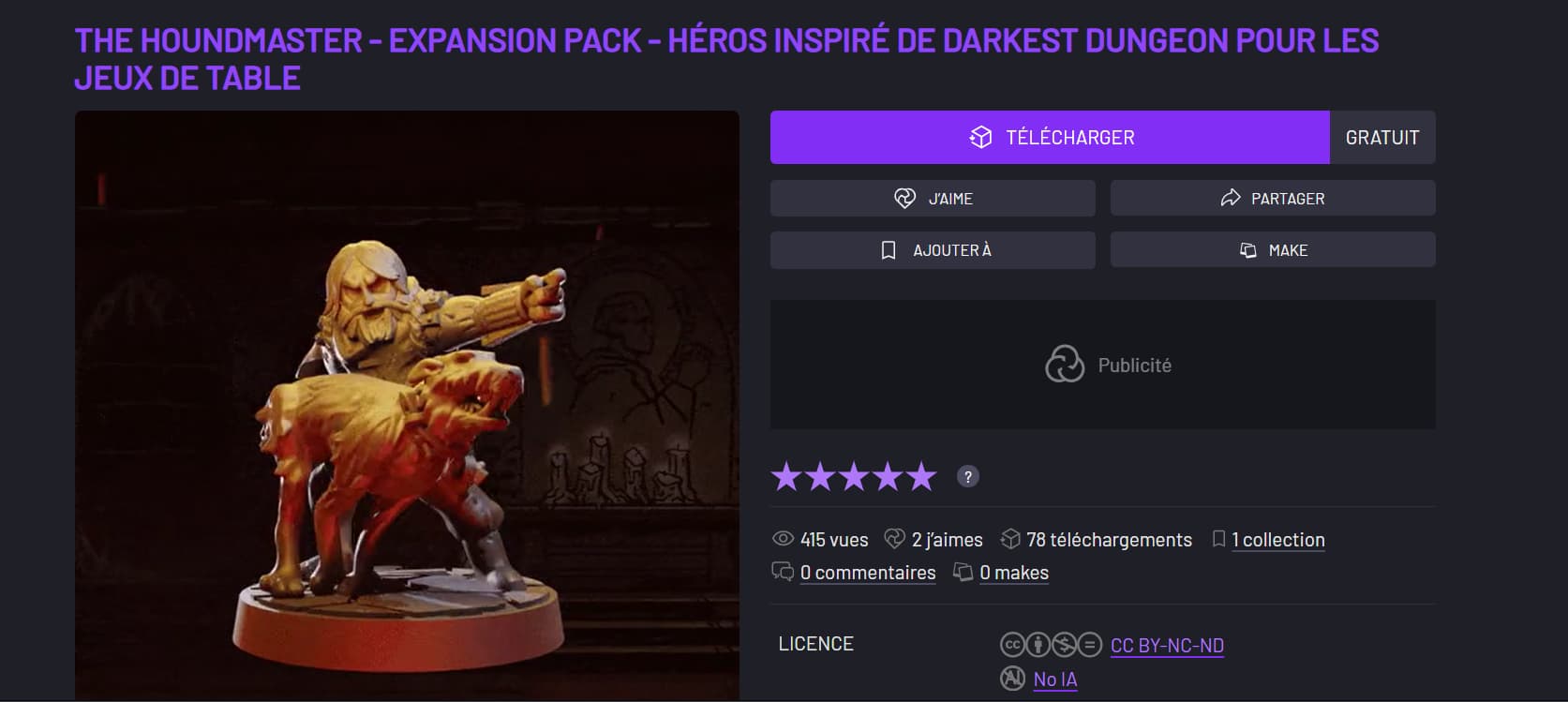Post a Make of this model
Screen dimensions: 1568x702
[x=1273, y=250]
